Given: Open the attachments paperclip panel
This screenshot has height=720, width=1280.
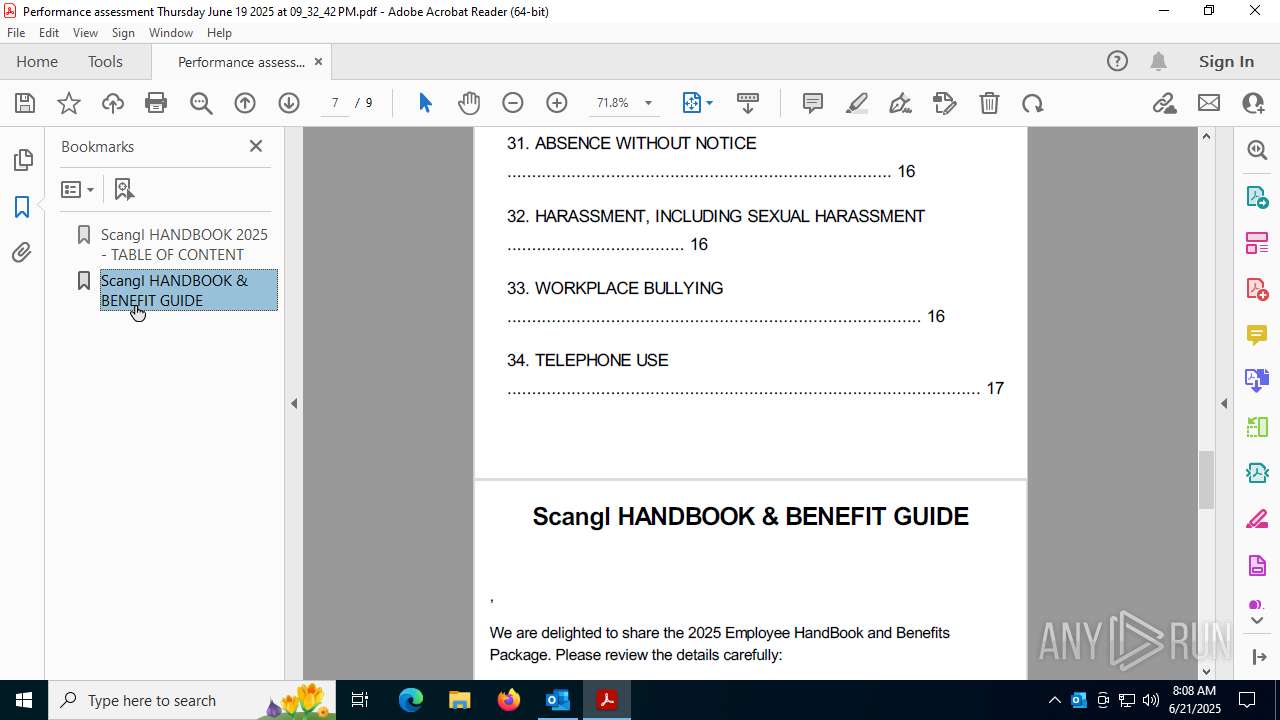Looking at the screenshot, I should [22, 253].
